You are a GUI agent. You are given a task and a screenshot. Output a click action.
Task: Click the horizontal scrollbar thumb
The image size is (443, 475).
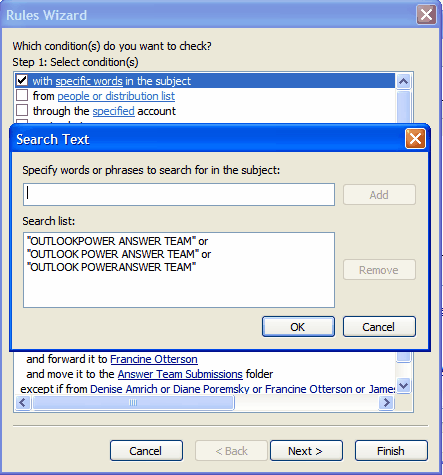click(133, 403)
